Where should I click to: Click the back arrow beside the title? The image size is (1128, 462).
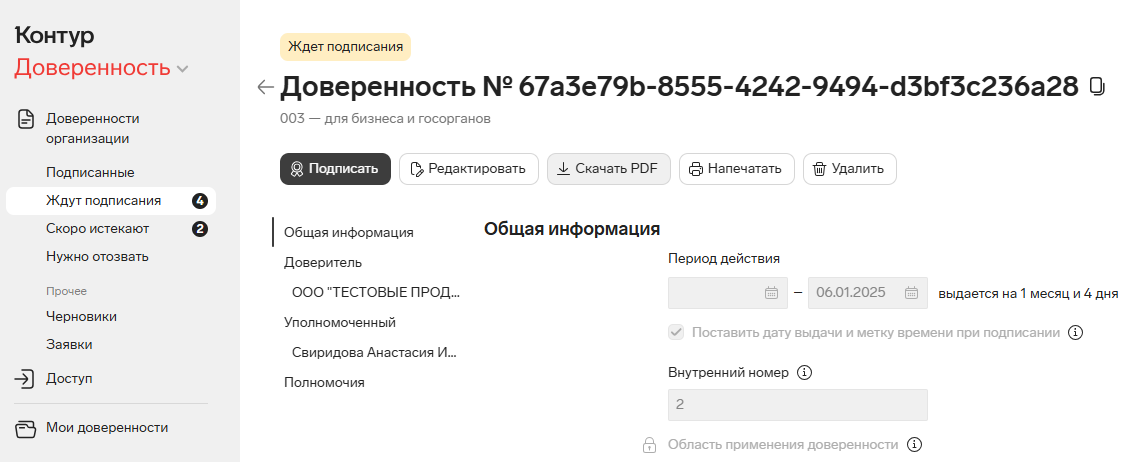pos(265,88)
